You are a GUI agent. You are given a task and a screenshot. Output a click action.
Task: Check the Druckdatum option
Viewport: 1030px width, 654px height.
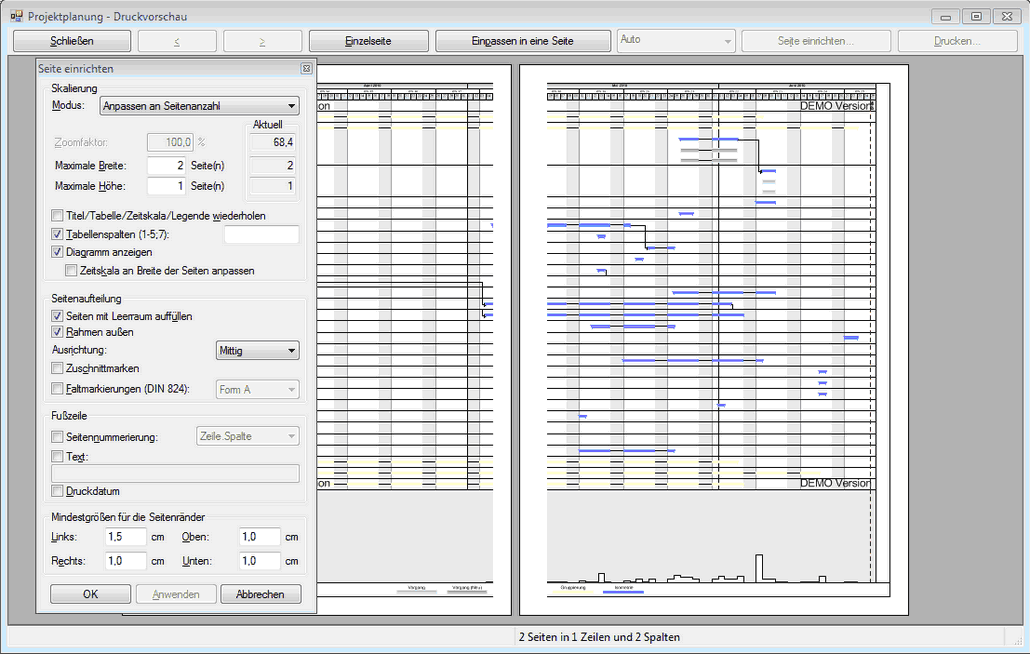57,492
